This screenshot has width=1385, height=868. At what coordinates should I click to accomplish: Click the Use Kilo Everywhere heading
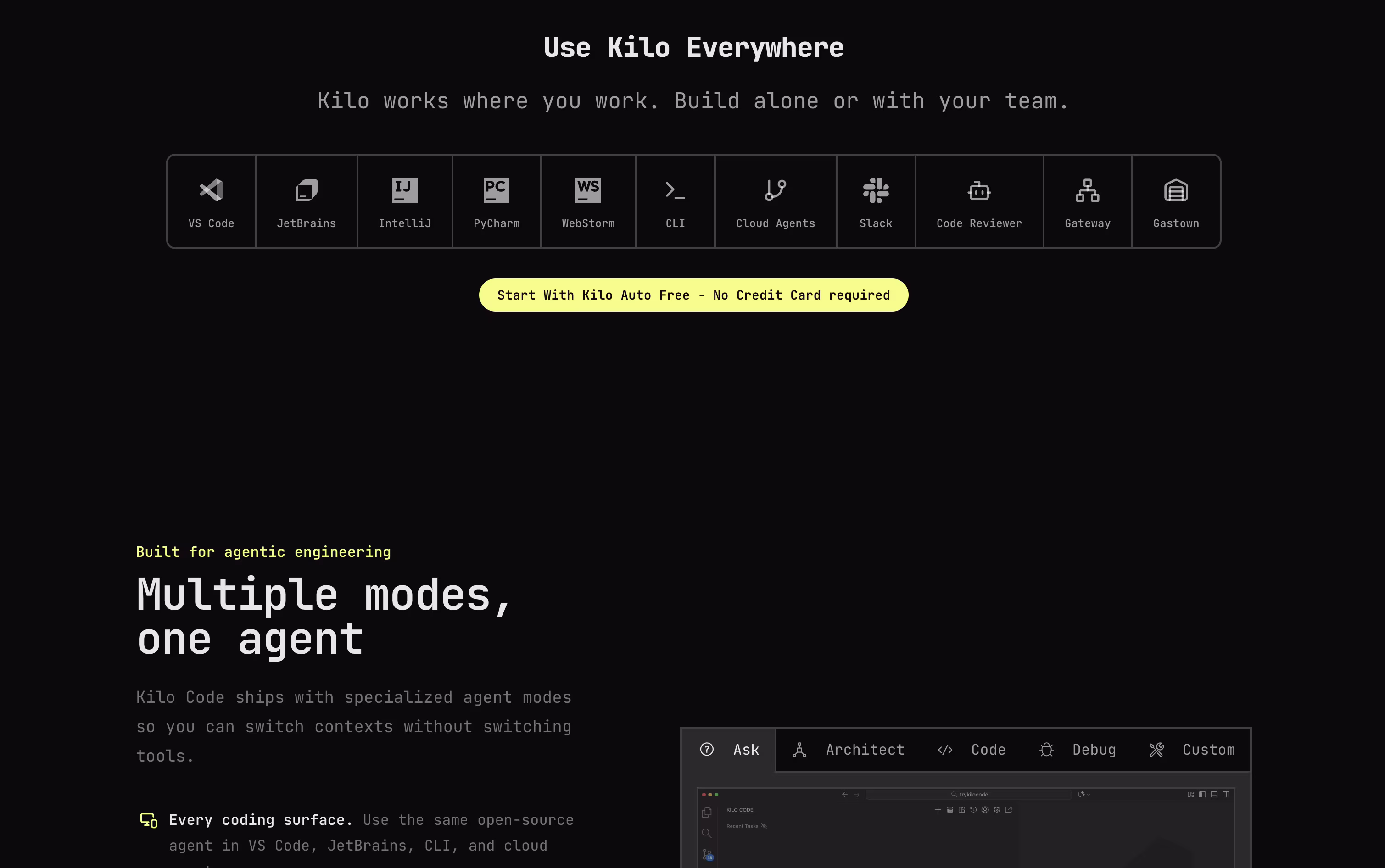click(x=694, y=47)
